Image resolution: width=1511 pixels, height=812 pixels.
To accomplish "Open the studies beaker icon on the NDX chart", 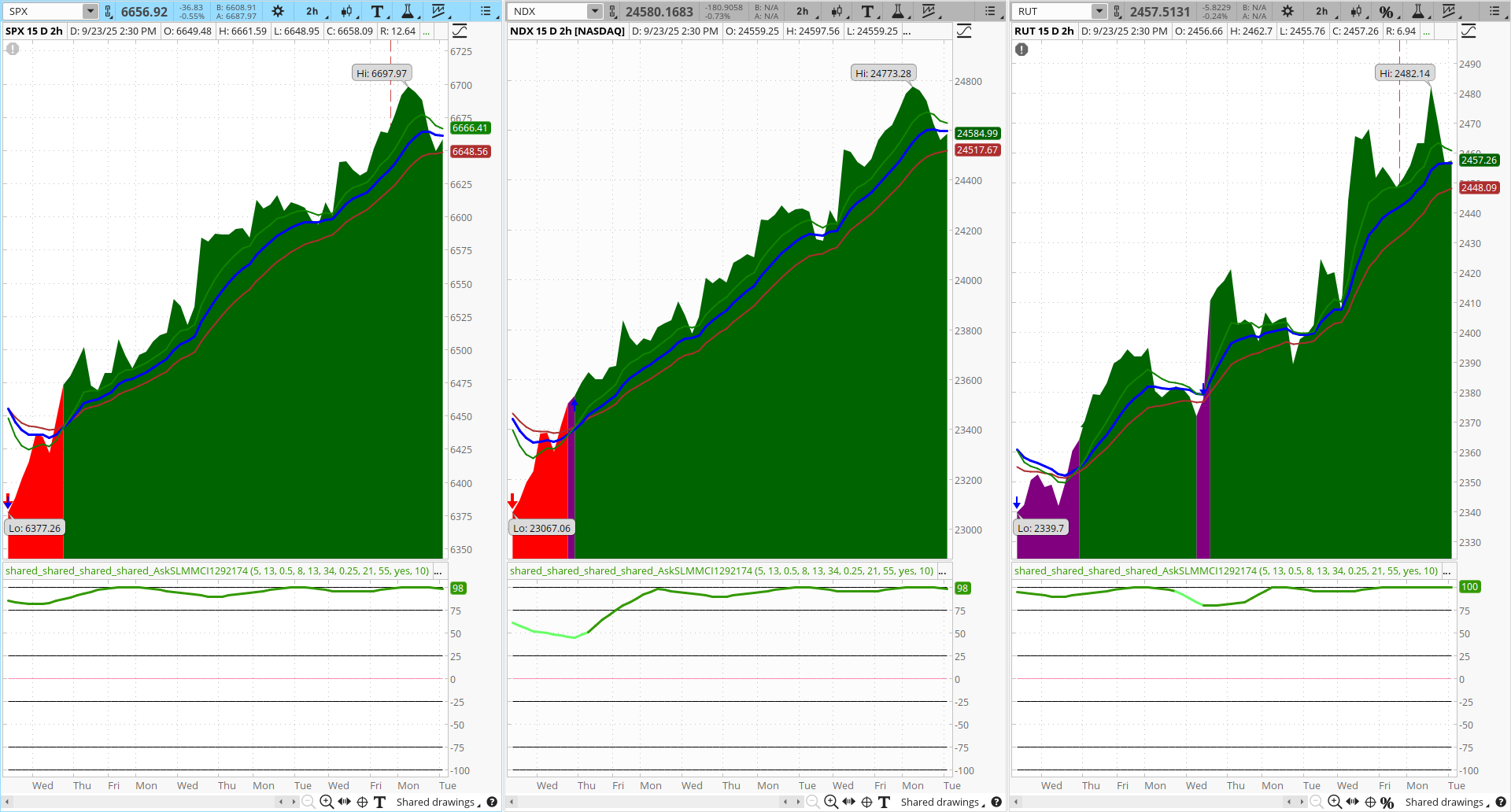I will pos(898,11).
